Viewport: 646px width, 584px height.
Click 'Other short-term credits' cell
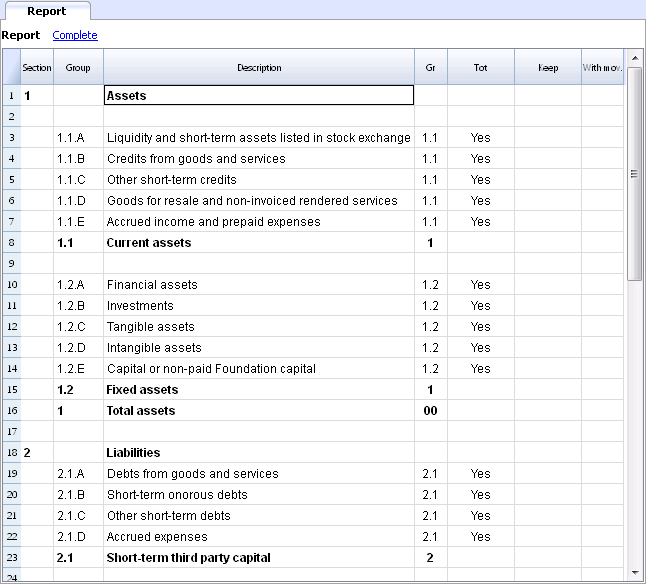pyautogui.click(x=259, y=180)
